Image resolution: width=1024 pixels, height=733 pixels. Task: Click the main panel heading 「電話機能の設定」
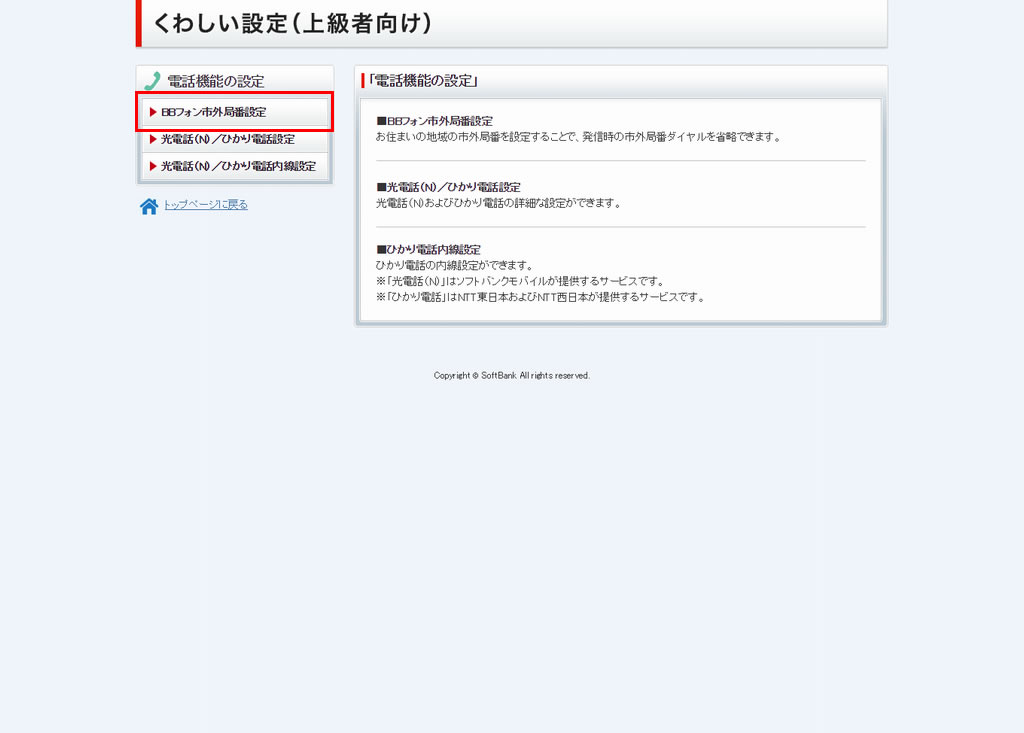click(x=422, y=81)
